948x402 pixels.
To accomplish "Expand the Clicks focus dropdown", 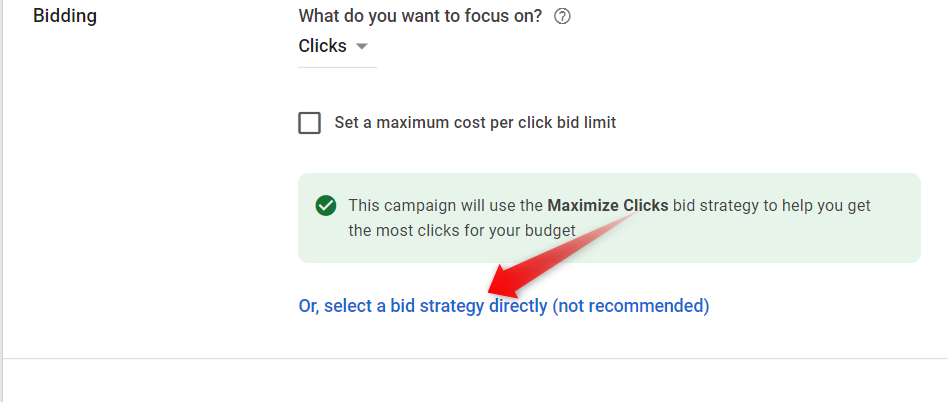I will point(337,47).
